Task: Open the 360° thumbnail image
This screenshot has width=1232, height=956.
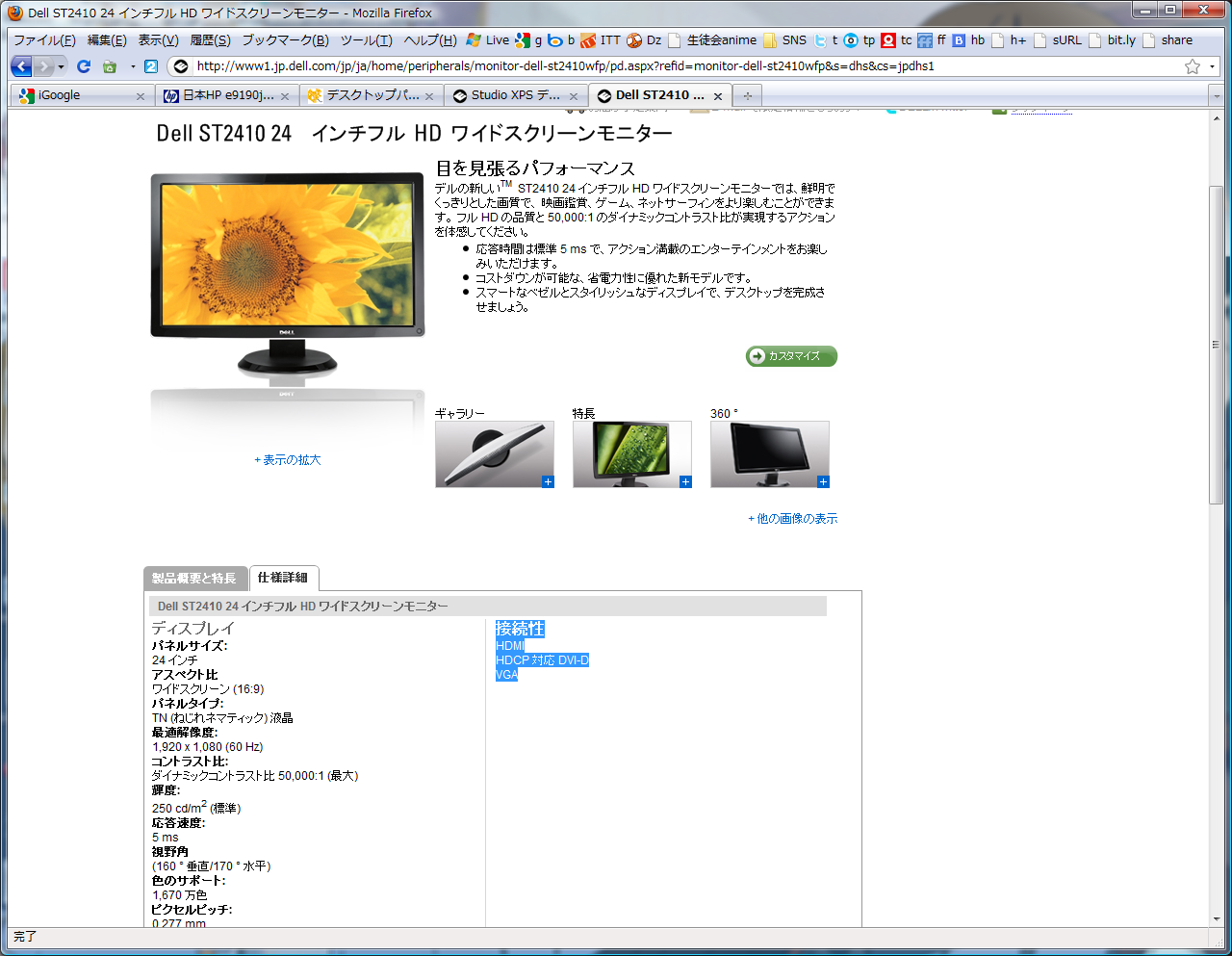Action: (770, 454)
